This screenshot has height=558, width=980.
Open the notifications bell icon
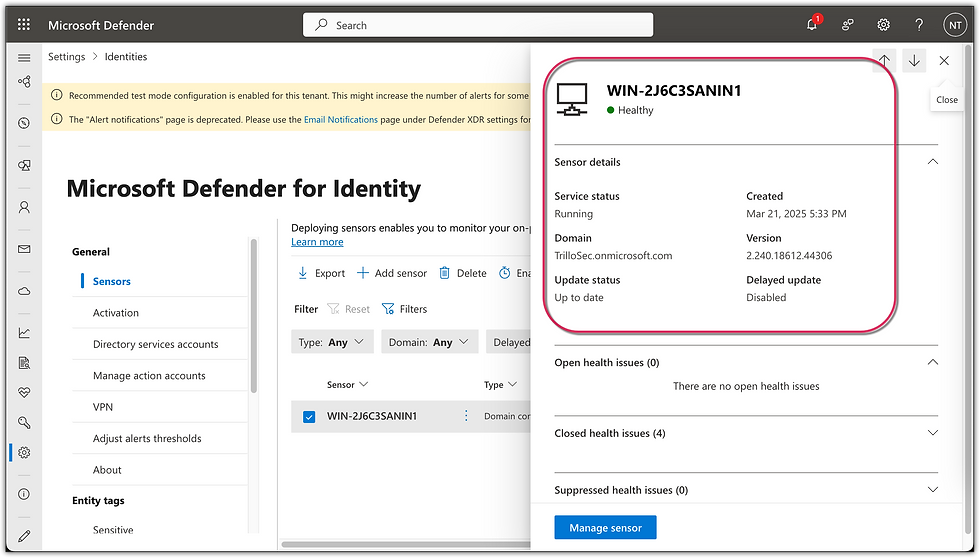[812, 25]
